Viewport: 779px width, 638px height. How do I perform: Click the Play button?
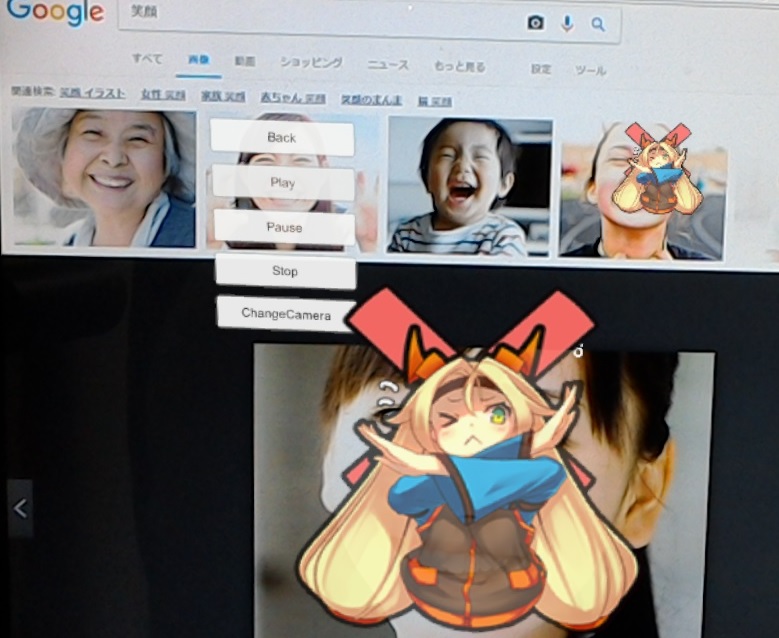point(283,182)
